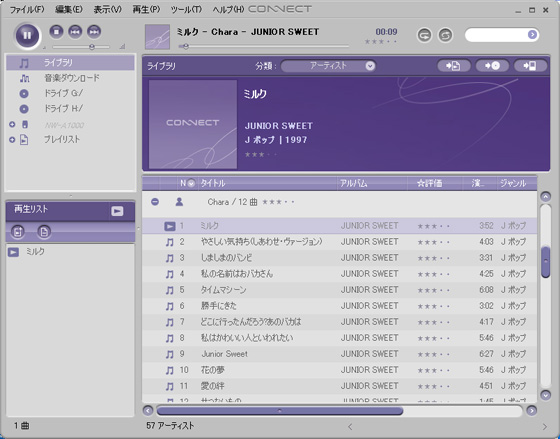Select track 2 やさしい気持ち
The width and height of the screenshot is (560, 439).
point(339,242)
